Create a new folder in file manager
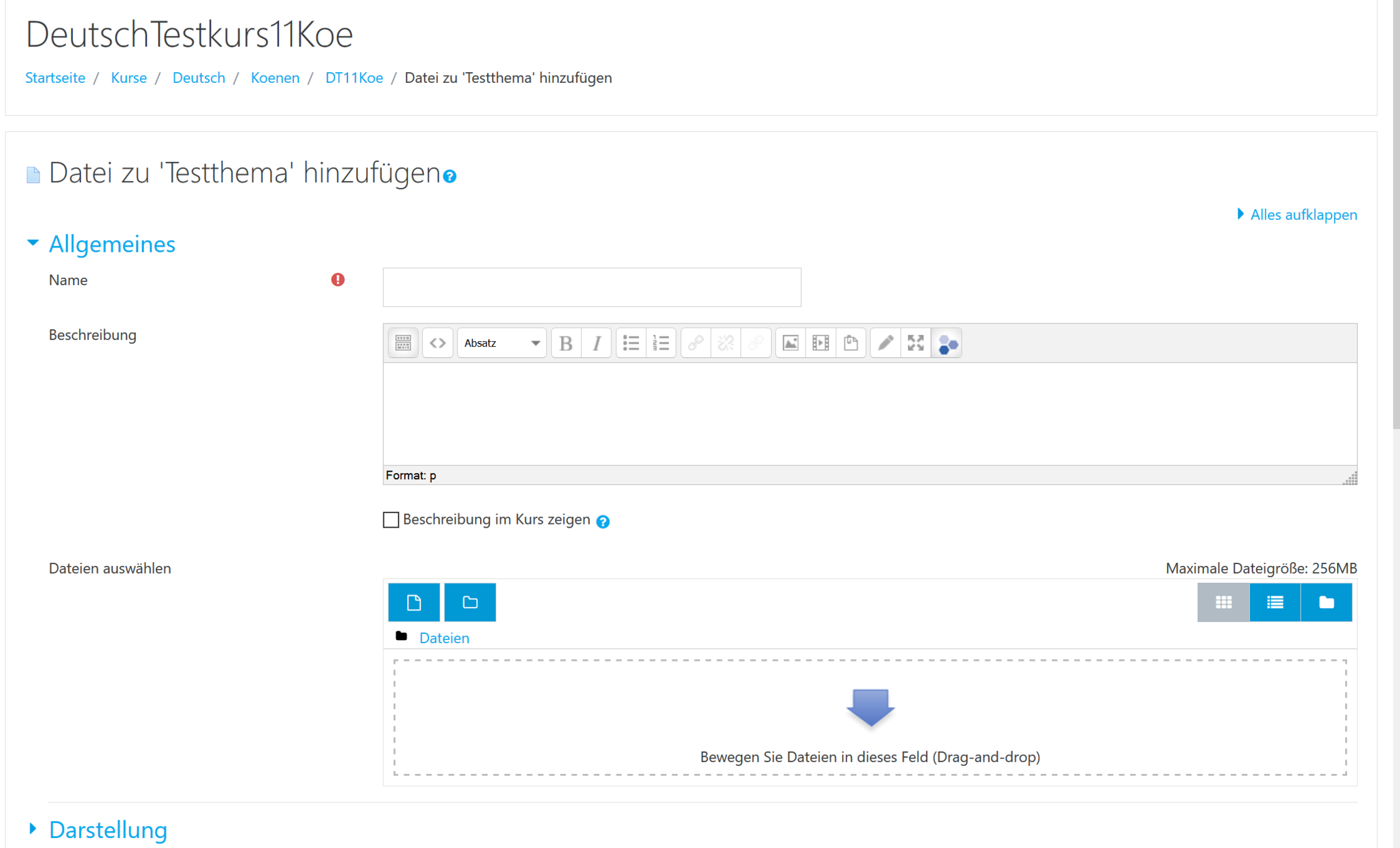 click(x=470, y=602)
